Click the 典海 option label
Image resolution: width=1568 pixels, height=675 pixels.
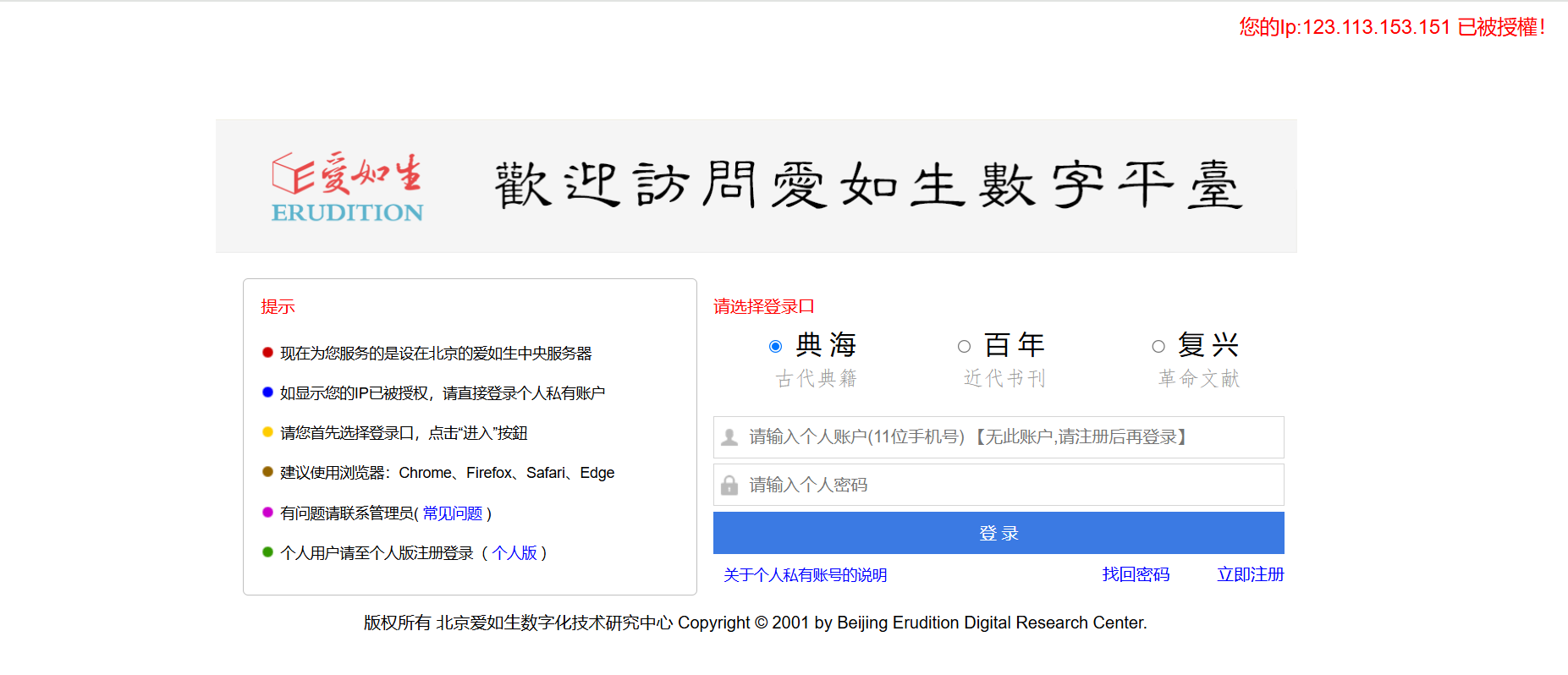pos(827,345)
